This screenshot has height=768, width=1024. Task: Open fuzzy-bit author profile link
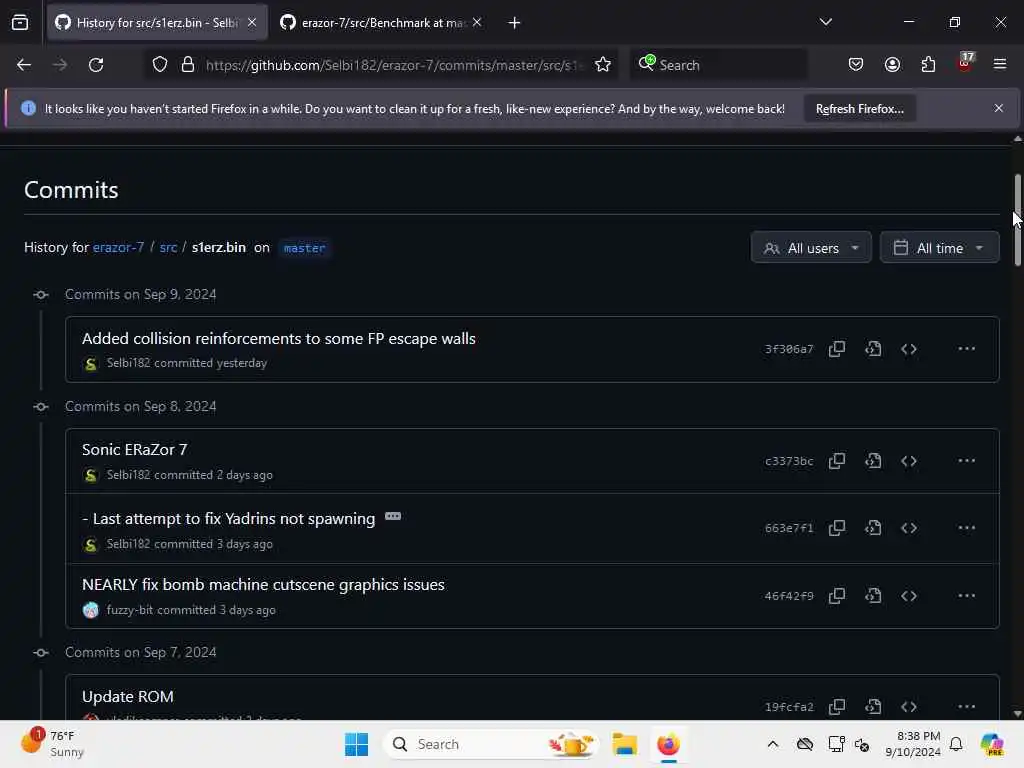click(129, 610)
